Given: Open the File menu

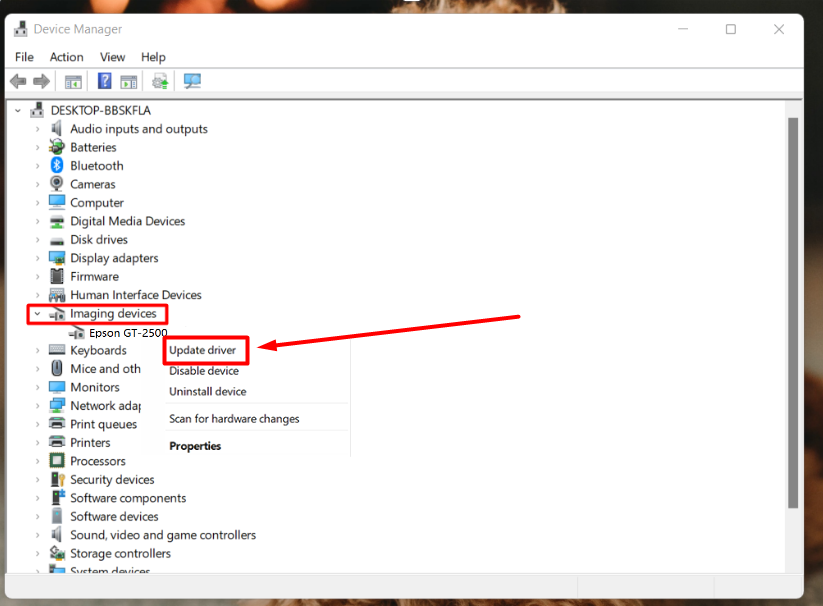Looking at the screenshot, I should coord(24,57).
